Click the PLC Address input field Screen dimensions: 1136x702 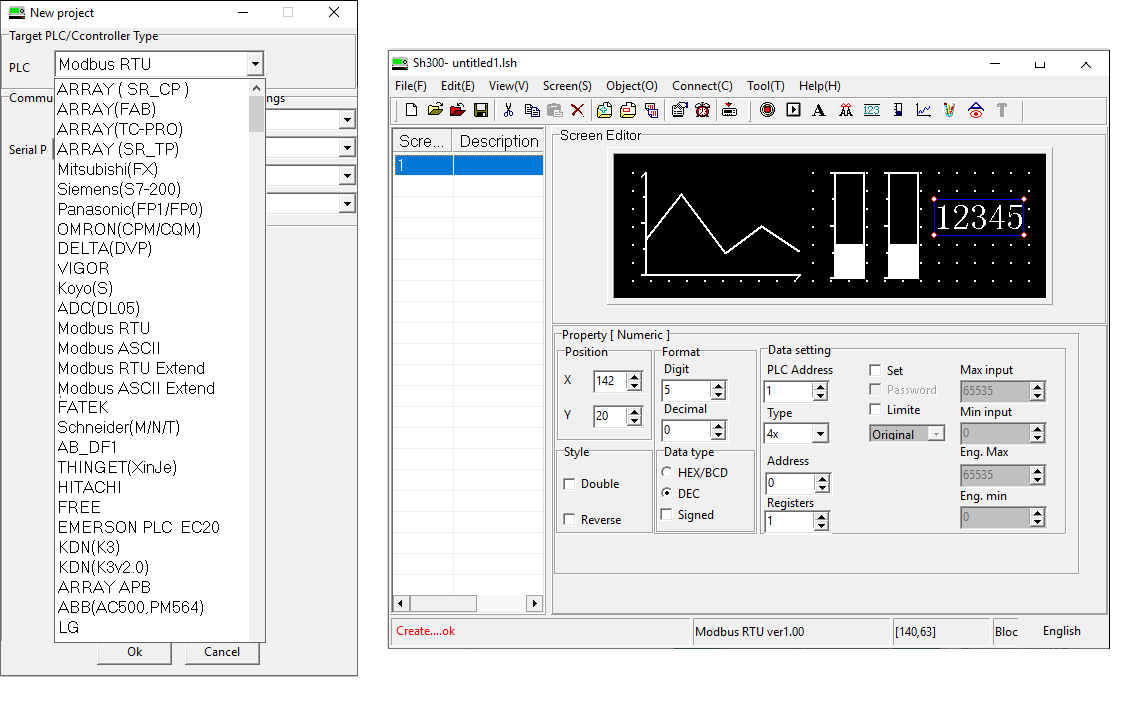click(788, 391)
